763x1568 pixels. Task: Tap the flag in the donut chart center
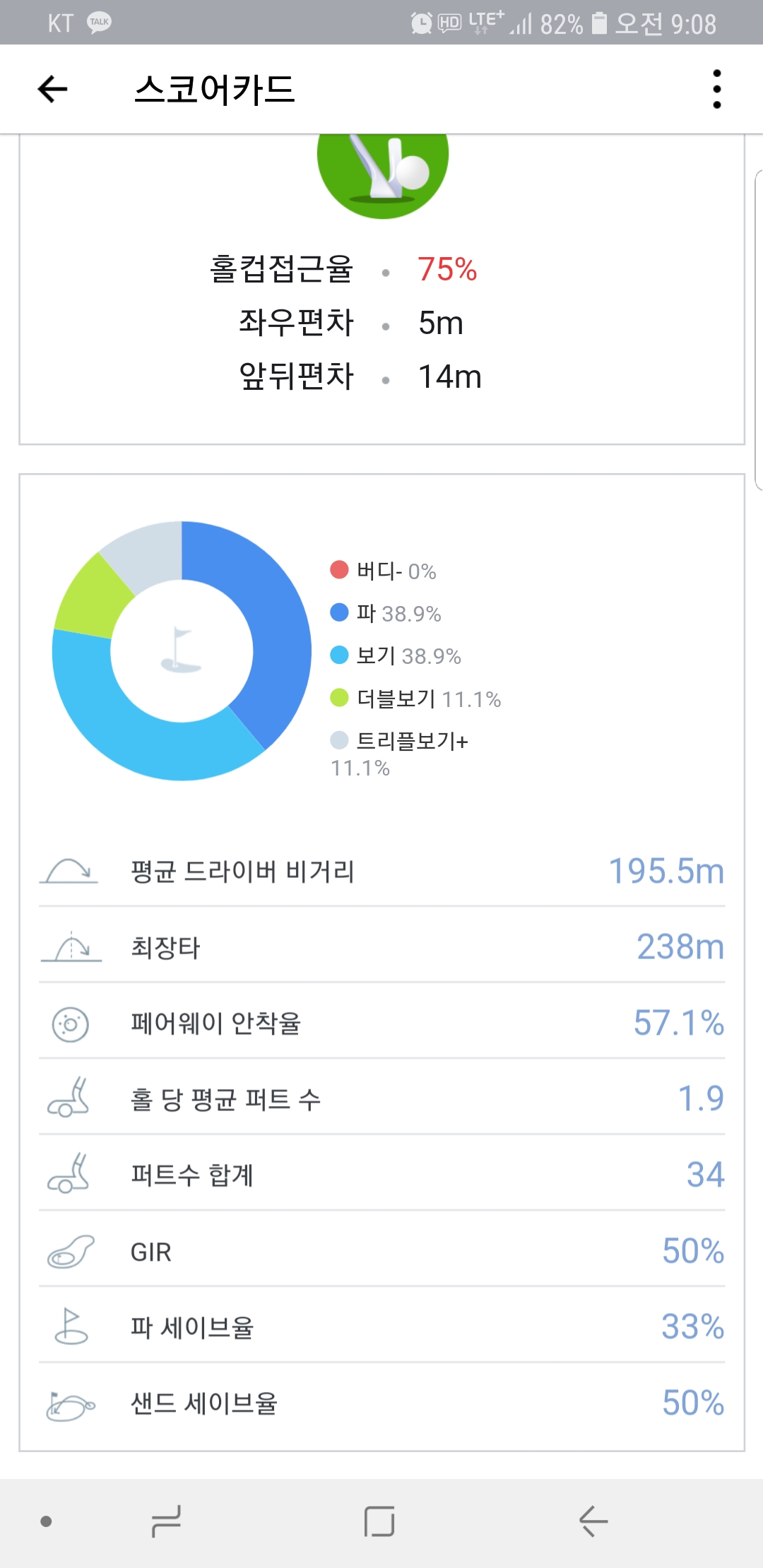click(181, 650)
